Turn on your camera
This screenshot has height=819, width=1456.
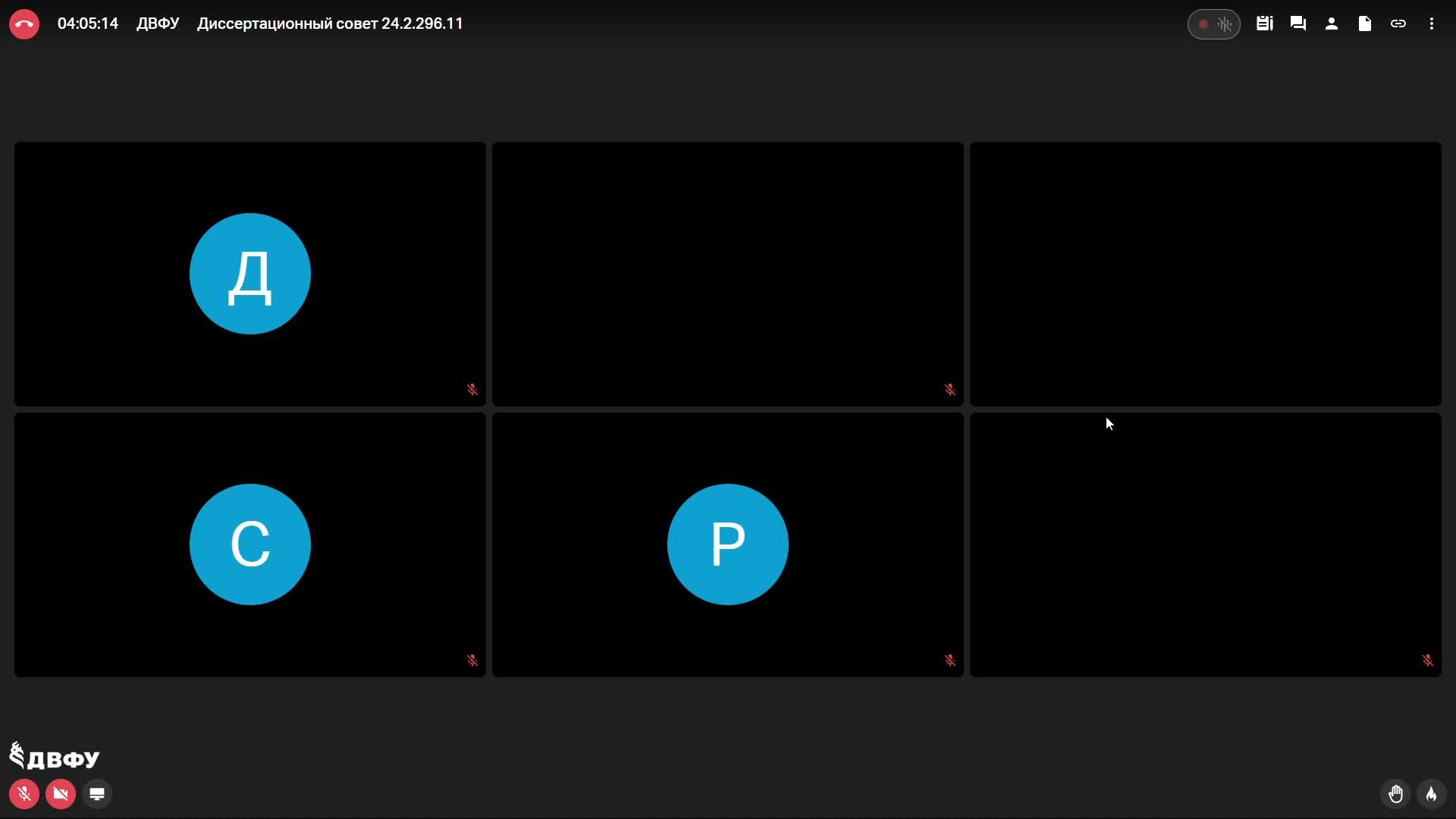click(61, 794)
